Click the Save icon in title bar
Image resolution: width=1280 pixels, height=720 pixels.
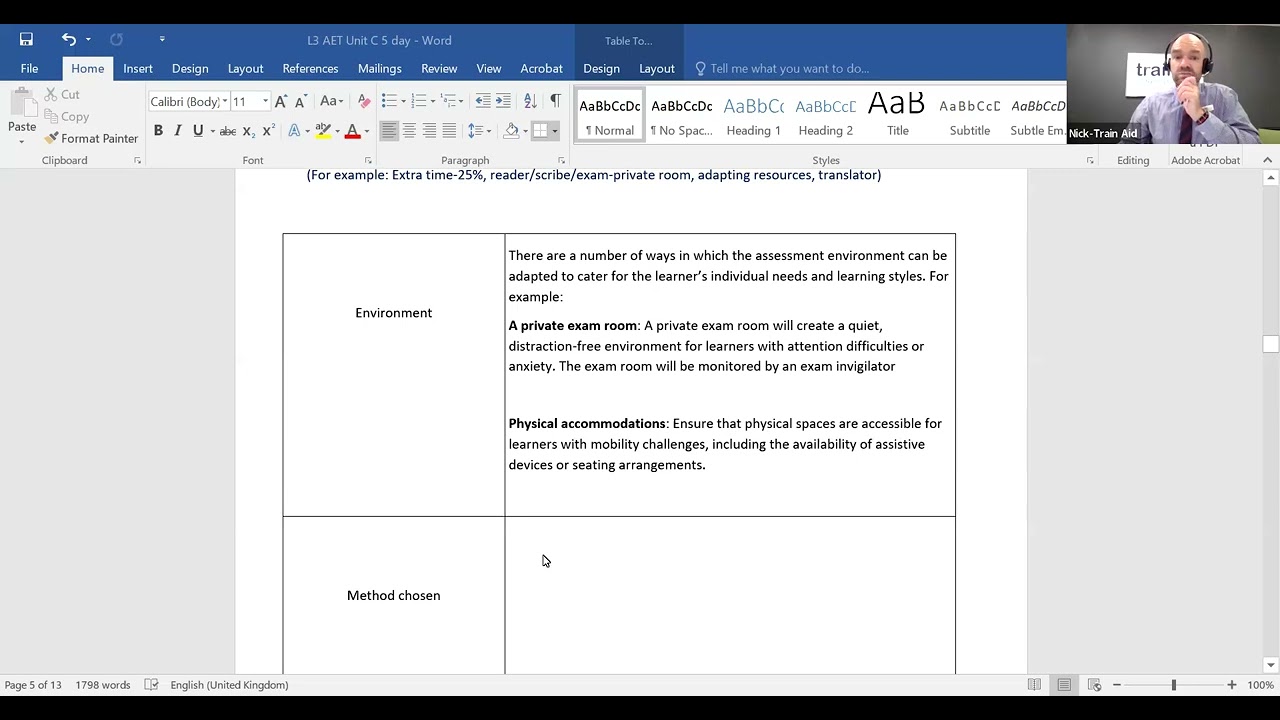(x=26, y=40)
